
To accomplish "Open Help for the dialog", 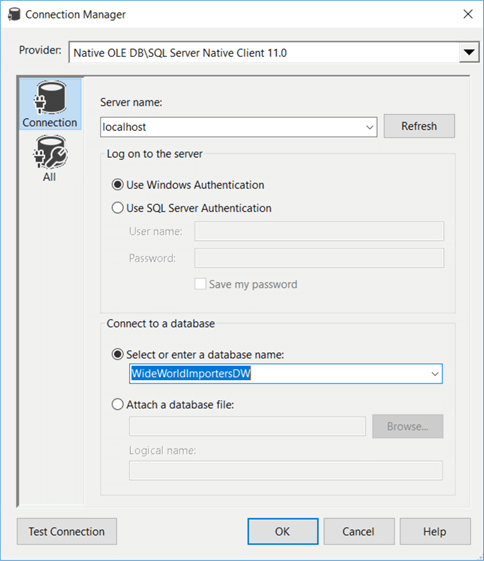I will click(435, 532).
